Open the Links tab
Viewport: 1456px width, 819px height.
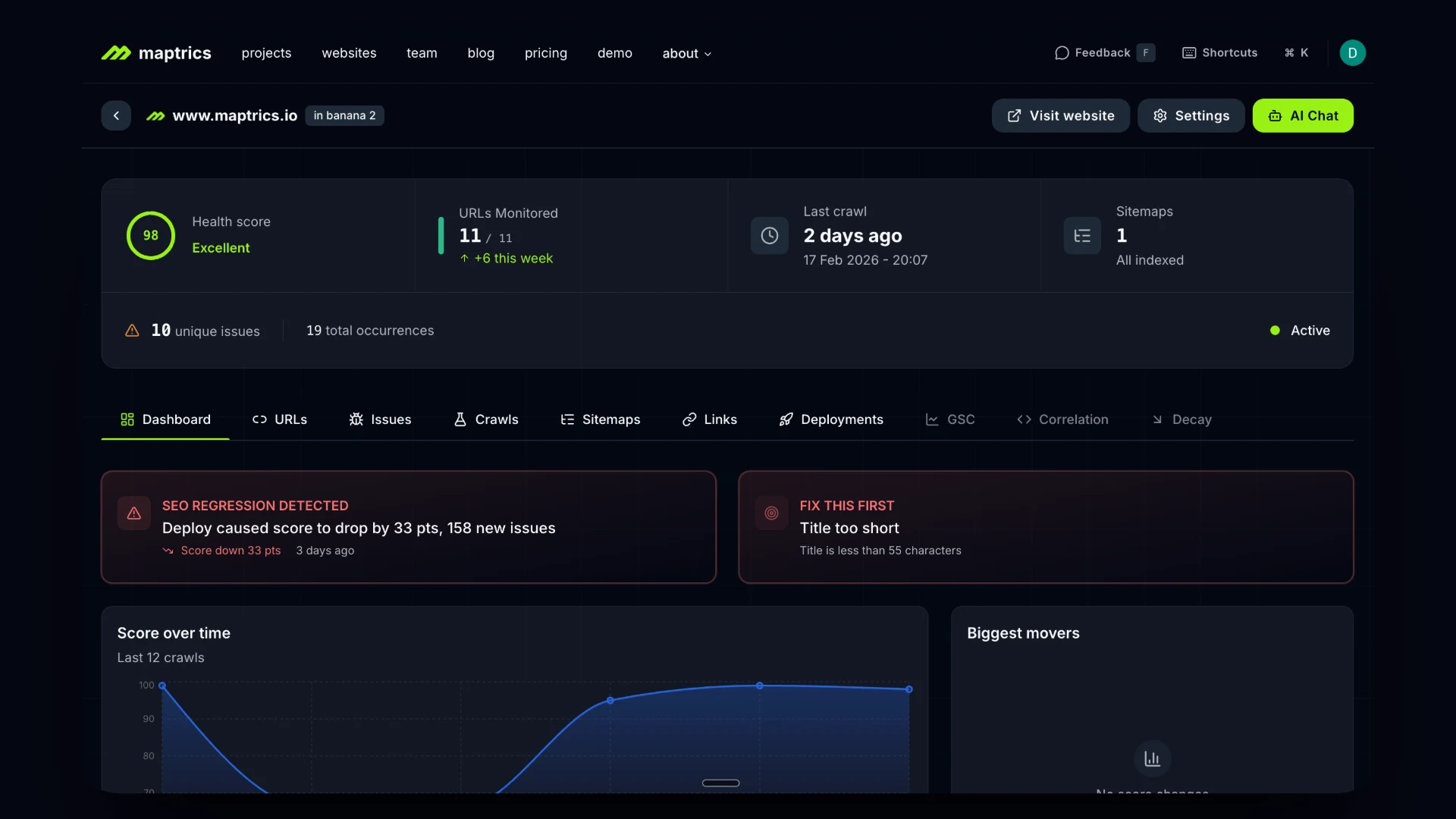pyautogui.click(x=709, y=419)
